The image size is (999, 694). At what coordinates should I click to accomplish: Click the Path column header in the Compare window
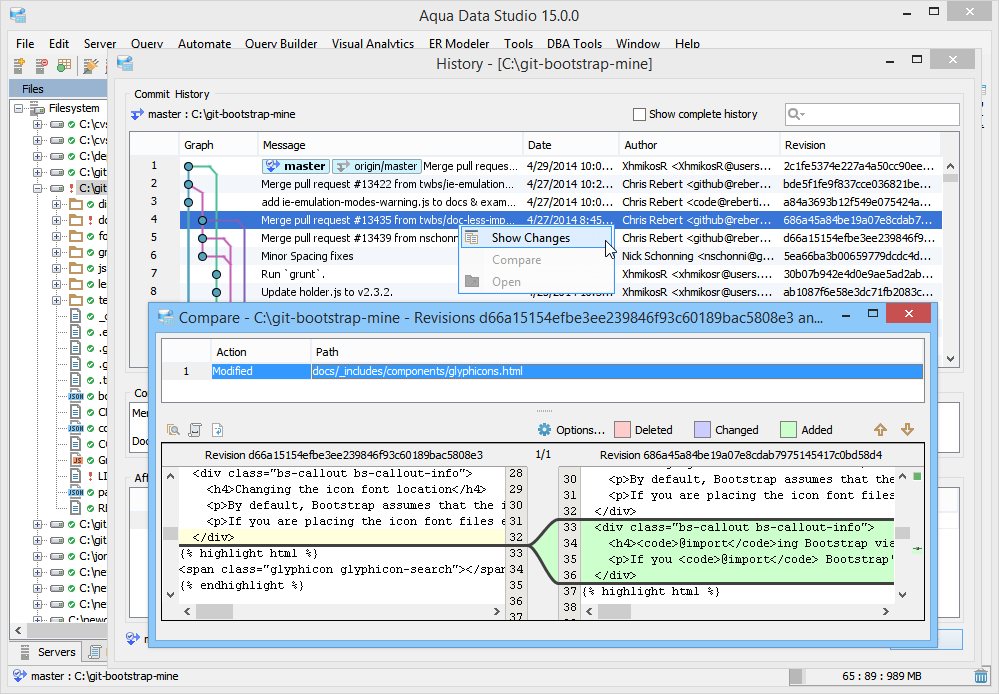617,352
